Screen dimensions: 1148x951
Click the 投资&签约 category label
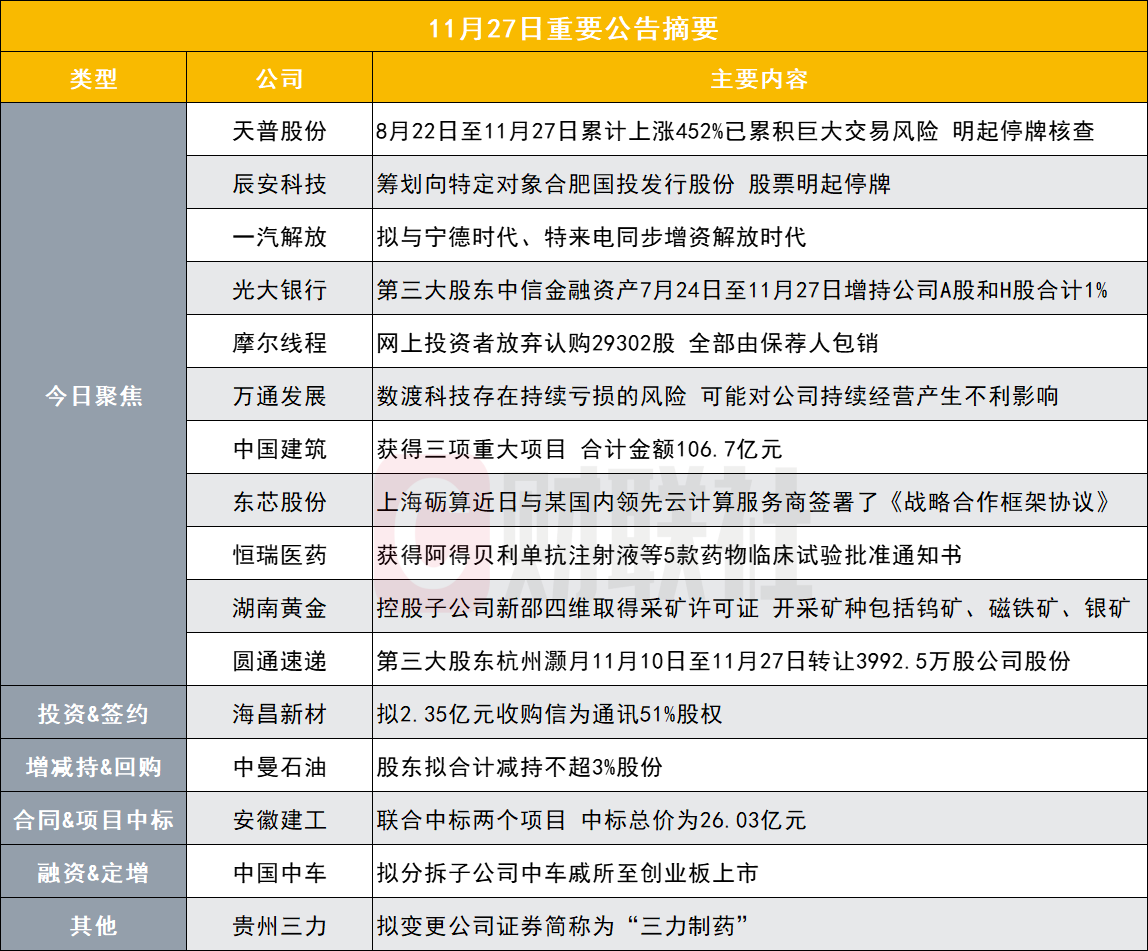[94, 714]
